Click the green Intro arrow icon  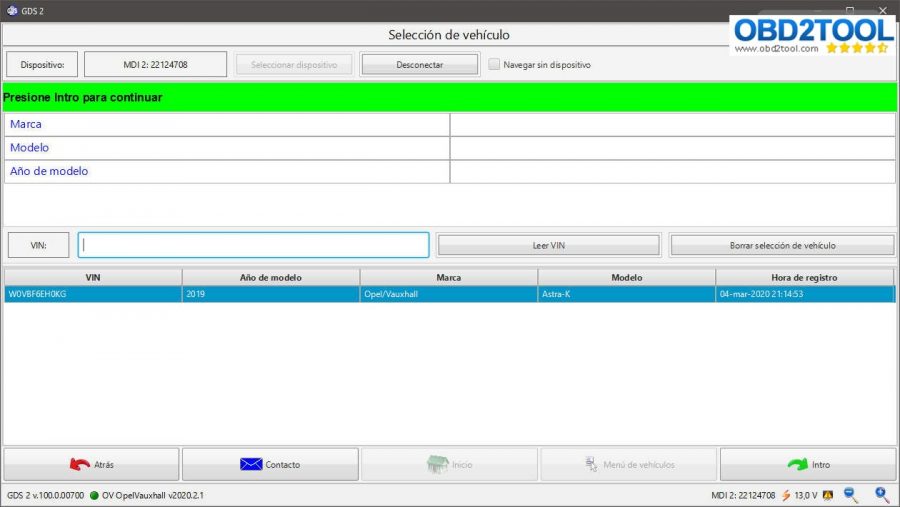point(797,464)
